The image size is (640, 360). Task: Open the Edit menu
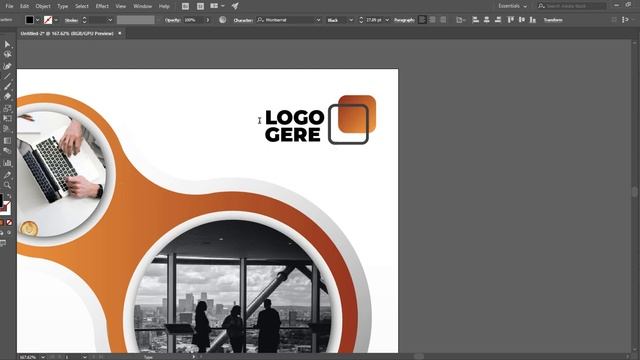[x=24, y=6]
